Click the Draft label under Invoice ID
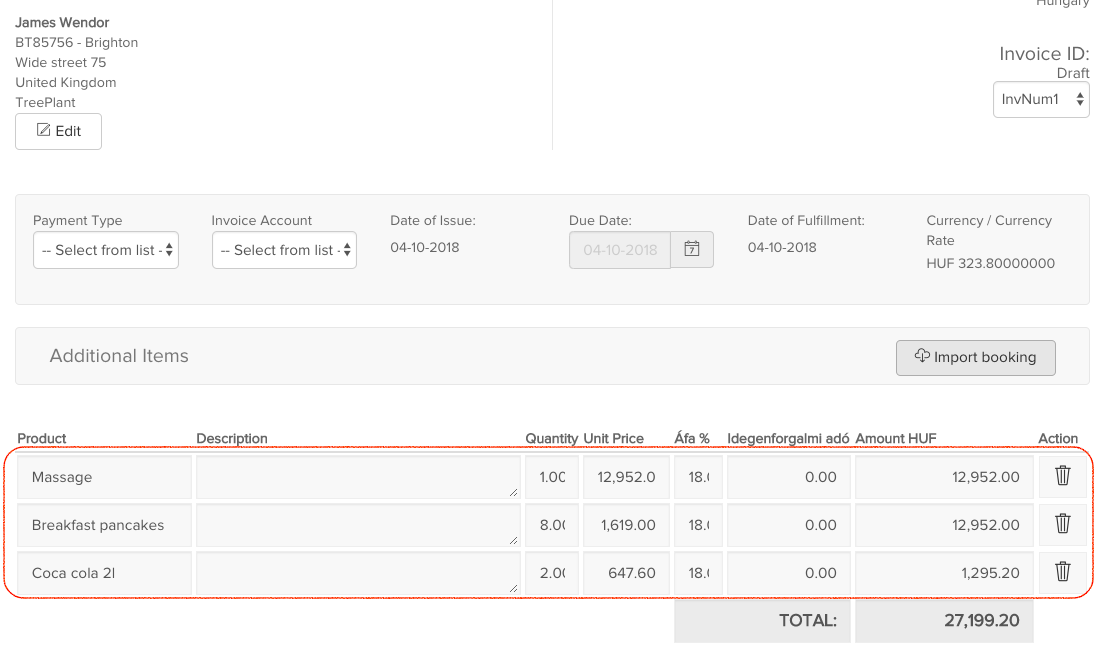The height and width of the screenshot is (665, 1099). (x=1073, y=72)
